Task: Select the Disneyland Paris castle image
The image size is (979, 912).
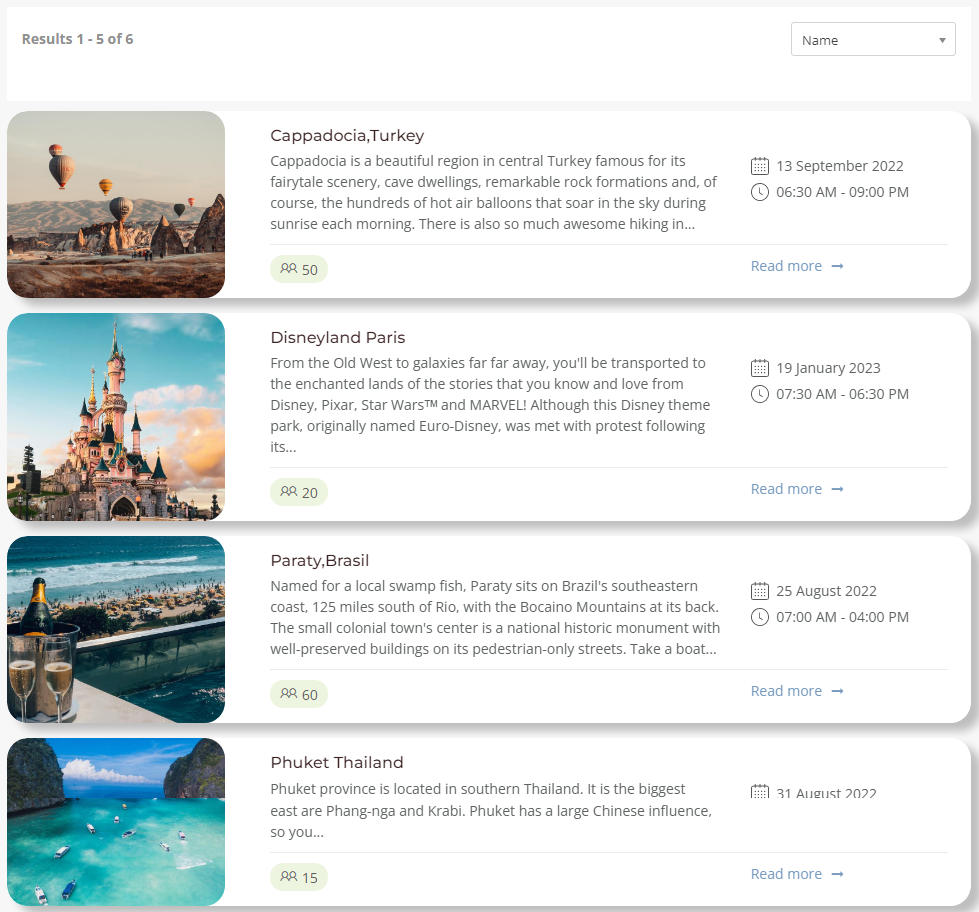Action: [x=116, y=417]
